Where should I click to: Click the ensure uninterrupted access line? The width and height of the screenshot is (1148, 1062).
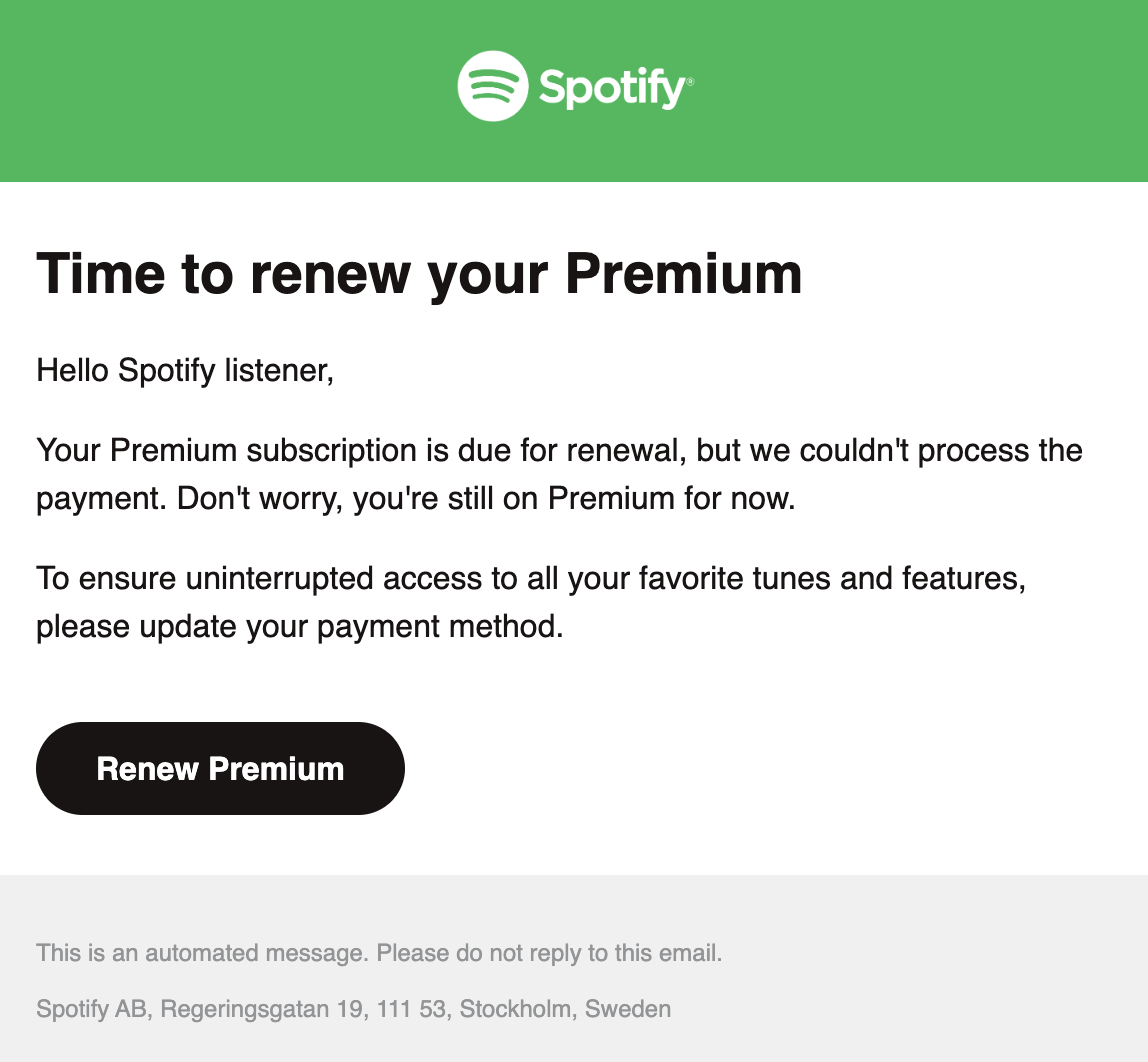coord(531,578)
